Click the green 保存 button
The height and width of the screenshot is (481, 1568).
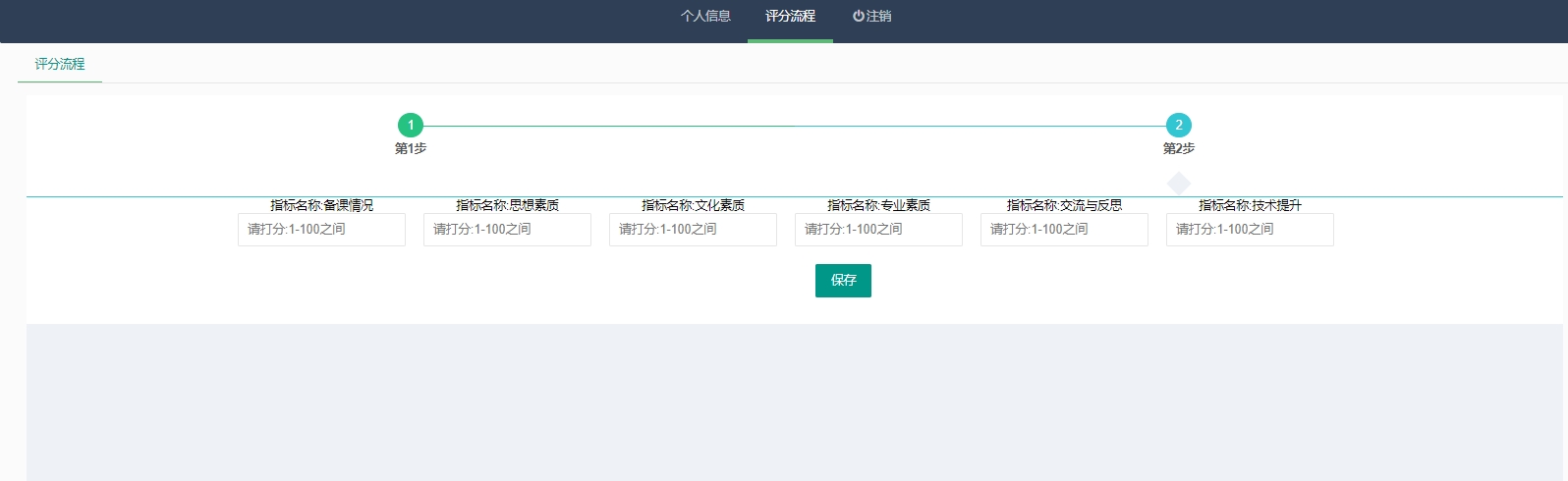pos(843,281)
